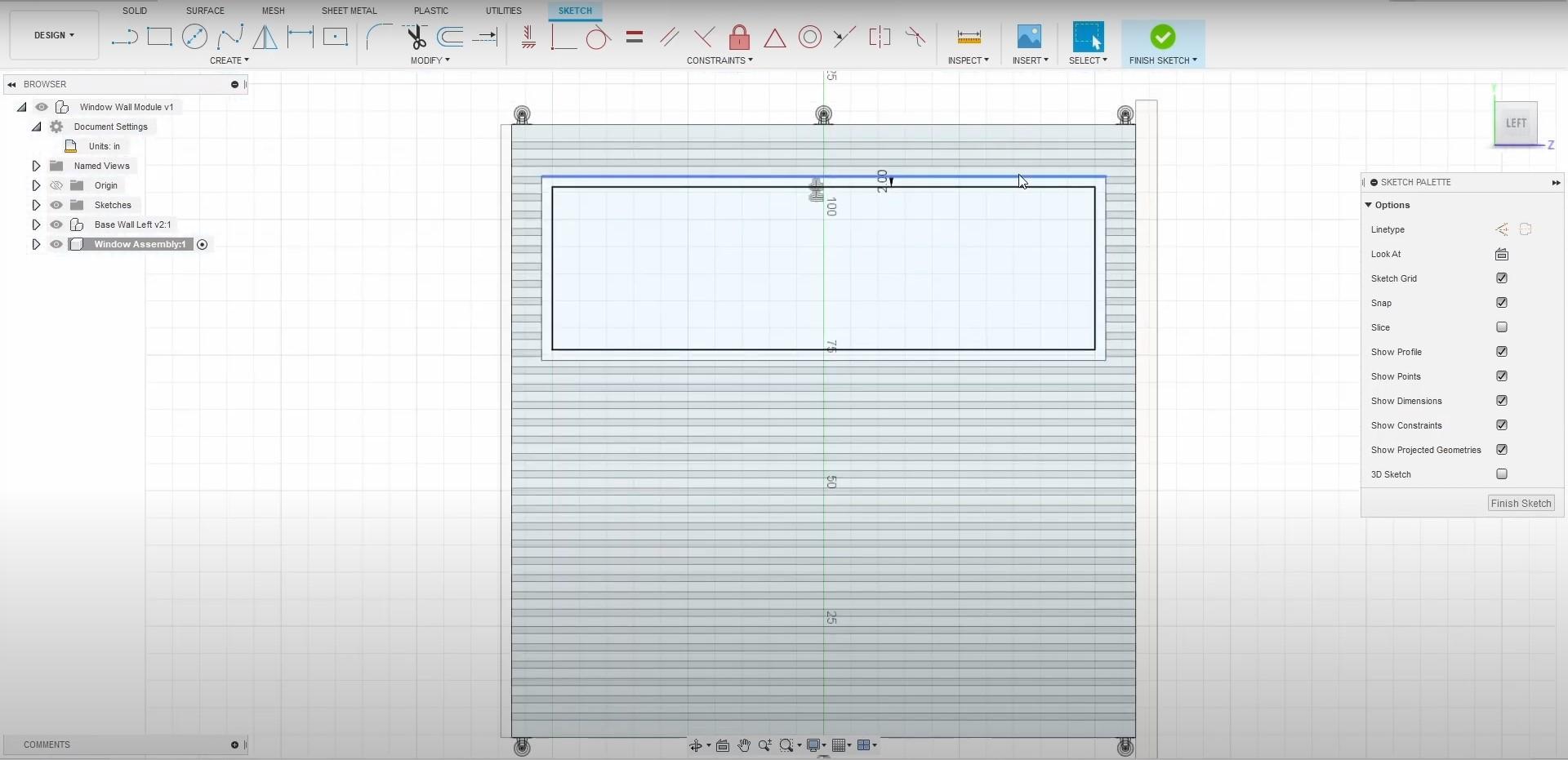This screenshot has width=1568, height=760.
Task: Activate the Select tool icon
Action: (x=1088, y=37)
